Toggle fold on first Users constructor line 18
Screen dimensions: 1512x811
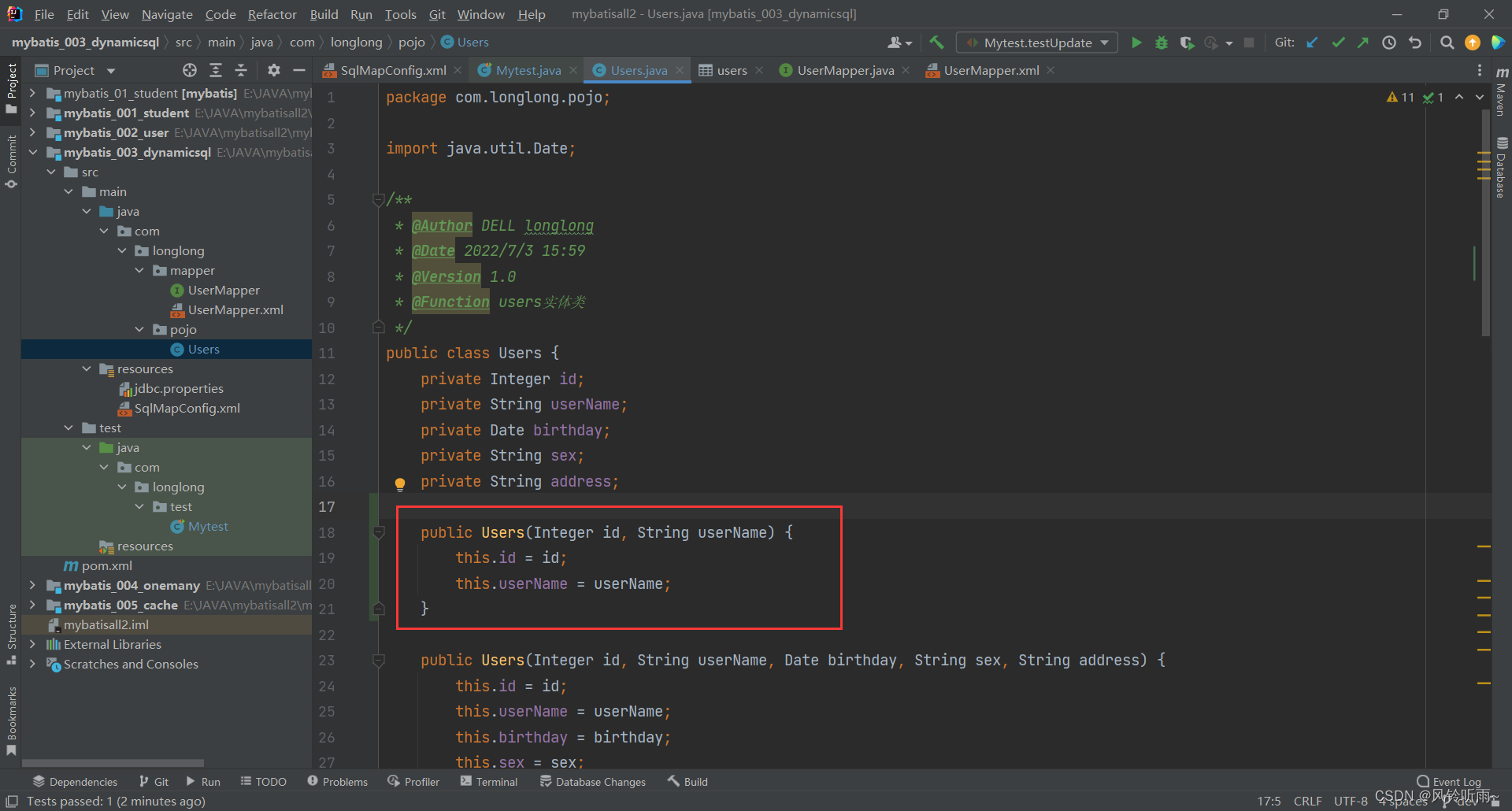[378, 532]
